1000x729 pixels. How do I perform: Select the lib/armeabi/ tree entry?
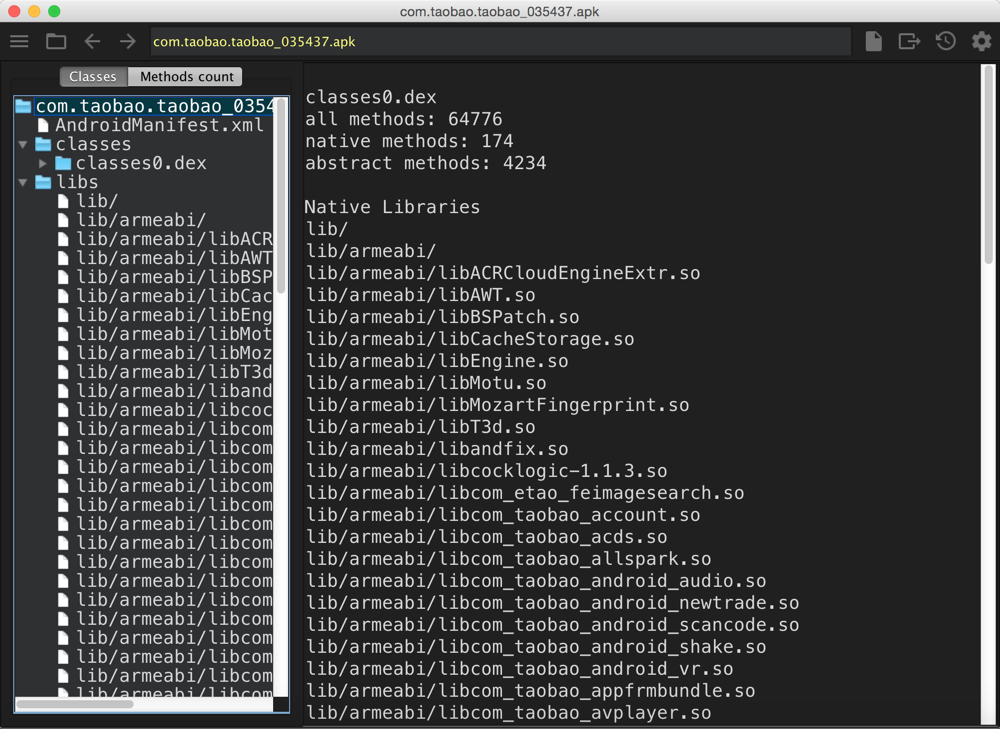point(140,220)
